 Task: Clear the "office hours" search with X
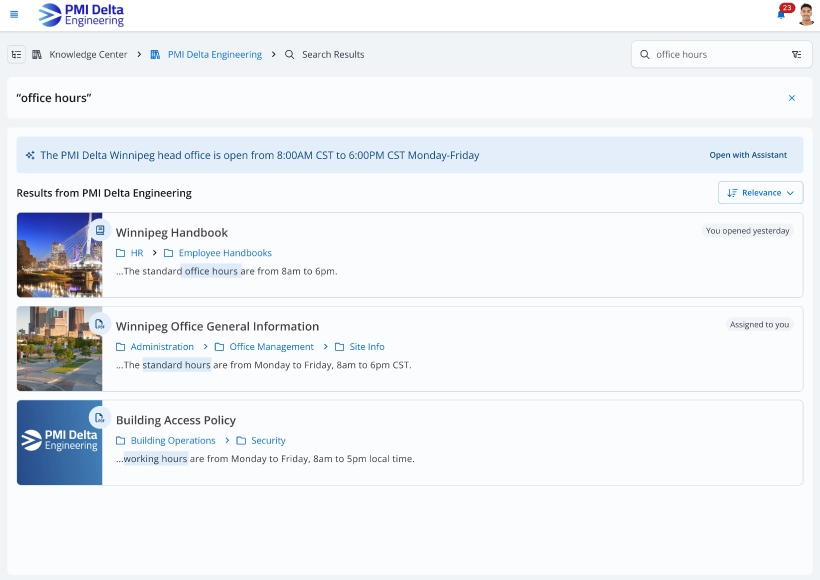coord(792,98)
